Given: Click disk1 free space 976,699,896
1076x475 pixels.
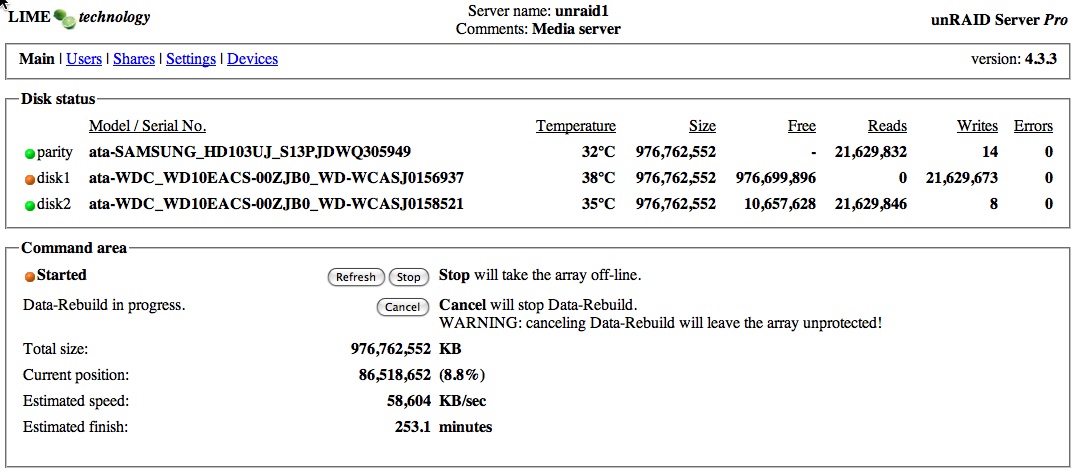Looking at the screenshot, I should point(775,178).
